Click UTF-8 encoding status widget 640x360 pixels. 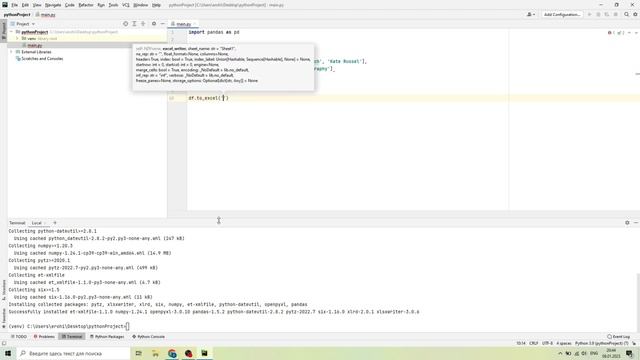547,344
